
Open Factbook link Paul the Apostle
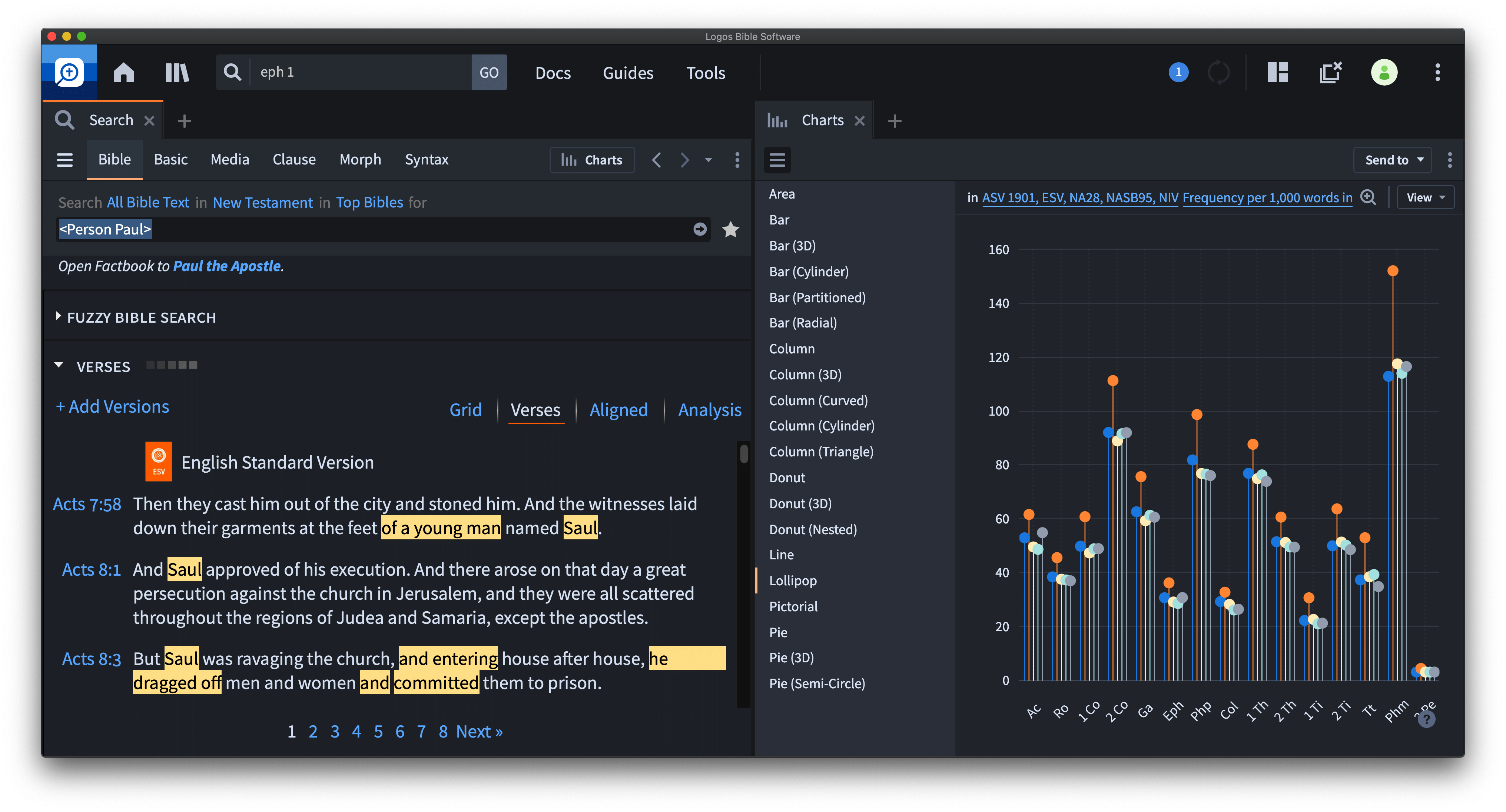(227, 266)
